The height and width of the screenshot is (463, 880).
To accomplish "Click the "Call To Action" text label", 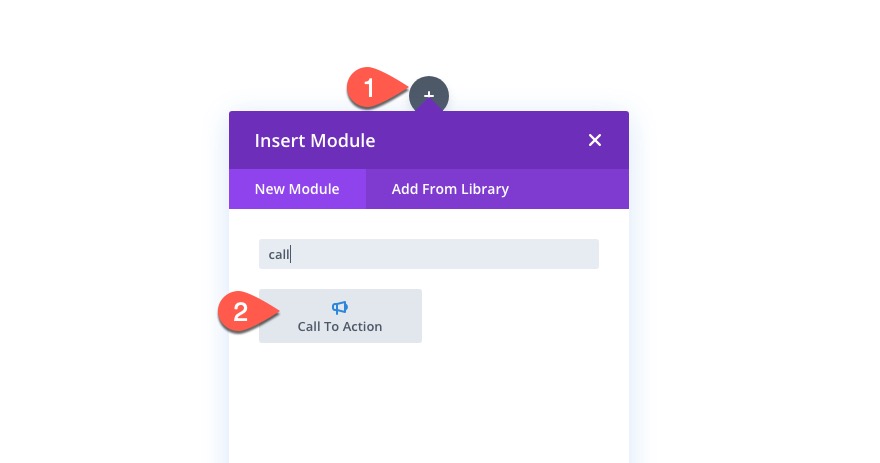I will pyautogui.click(x=340, y=326).
